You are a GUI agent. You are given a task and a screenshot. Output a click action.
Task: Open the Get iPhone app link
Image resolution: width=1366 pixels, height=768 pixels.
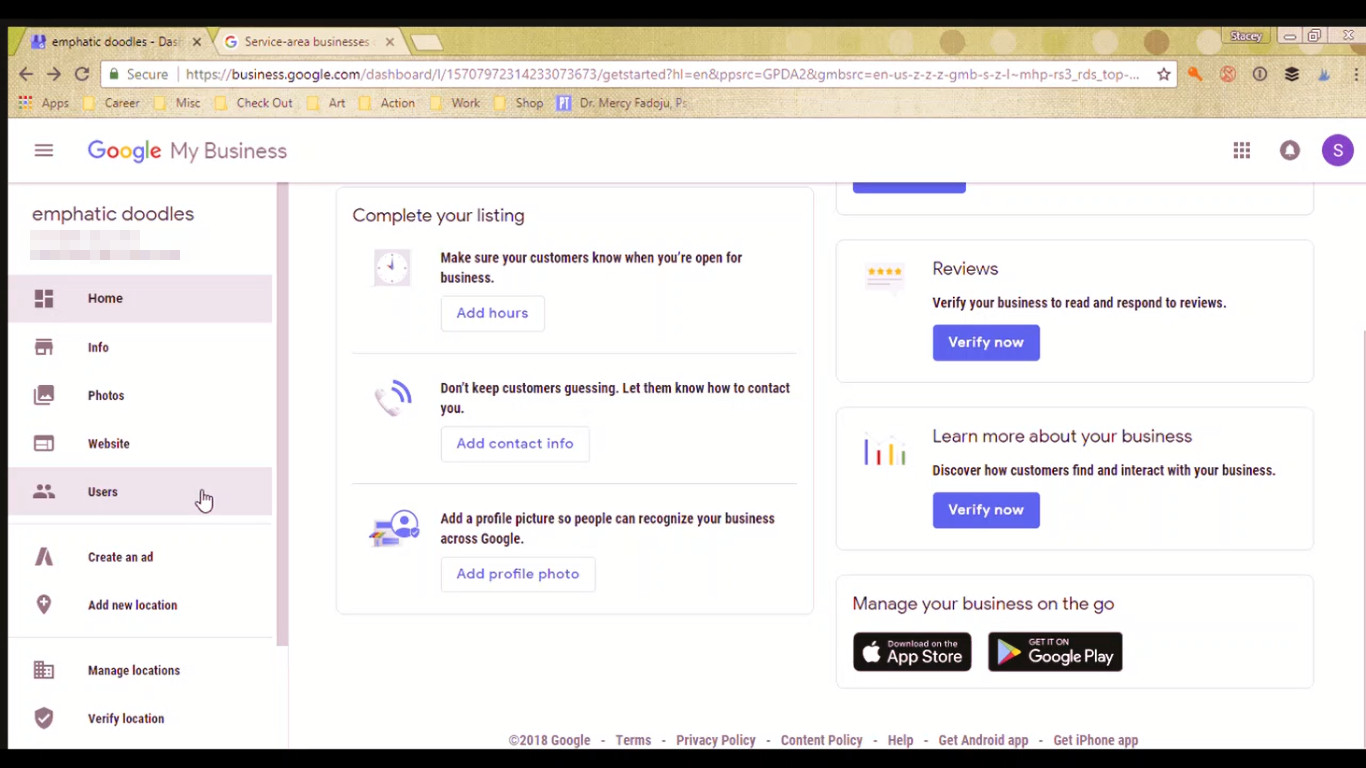click(x=1095, y=740)
